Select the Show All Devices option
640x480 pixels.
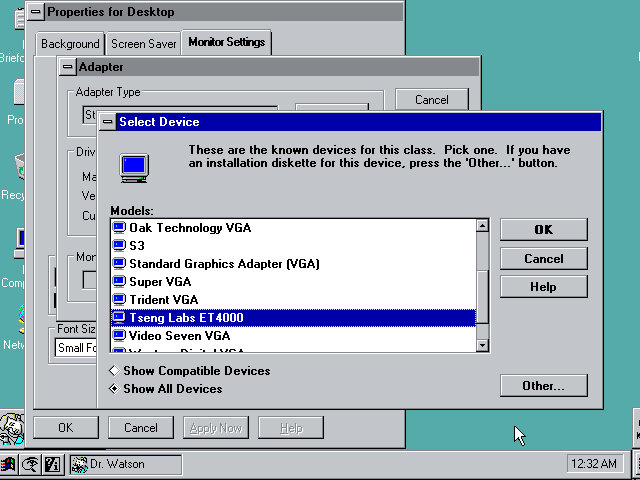(x=114, y=389)
